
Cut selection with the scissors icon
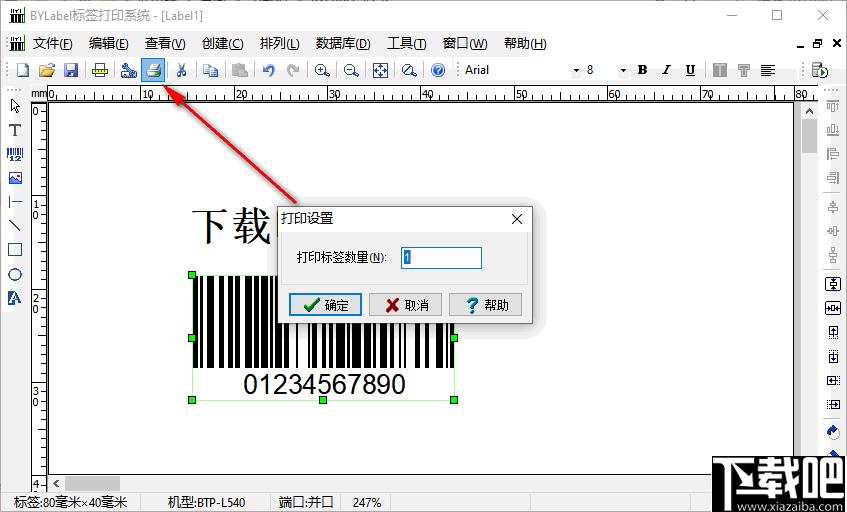point(182,70)
